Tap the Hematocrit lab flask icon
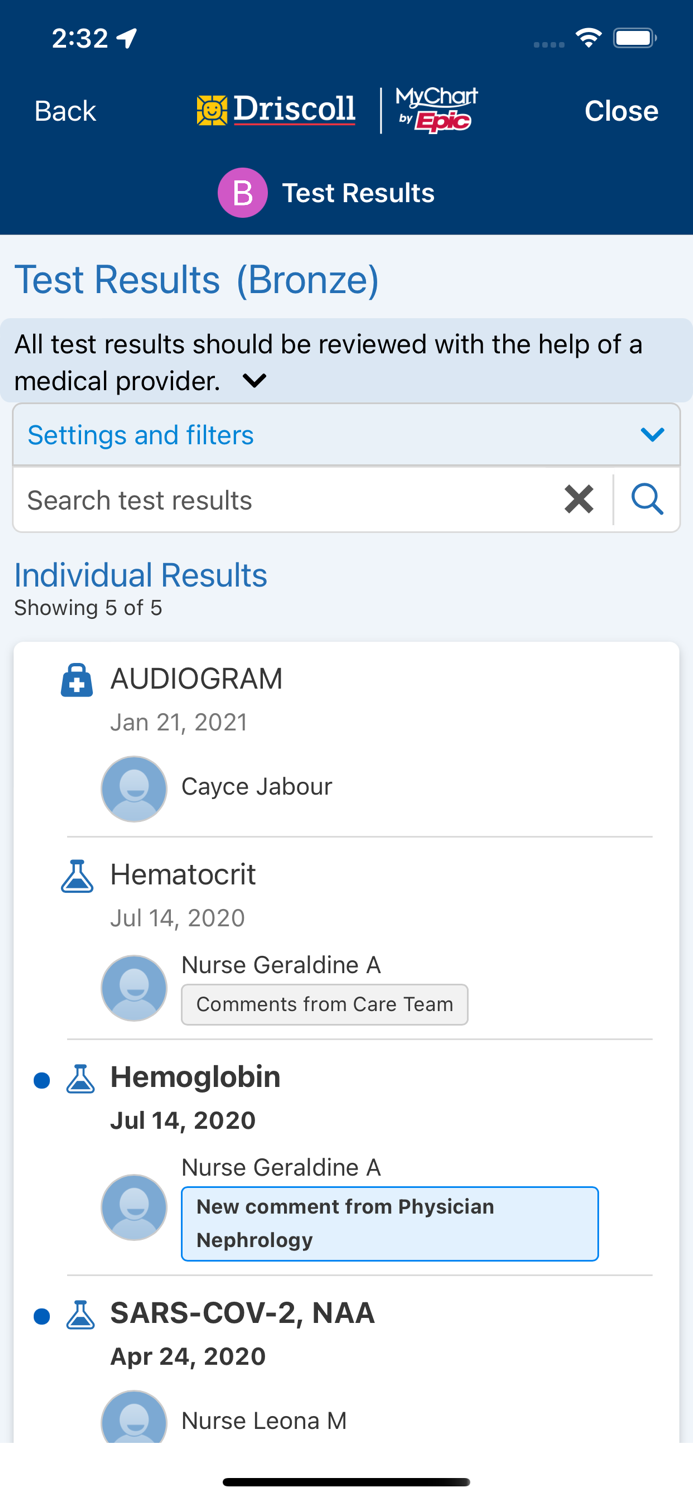Image resolution: width=693 pixels, height=1500 pixels. [x=77, y=876]
